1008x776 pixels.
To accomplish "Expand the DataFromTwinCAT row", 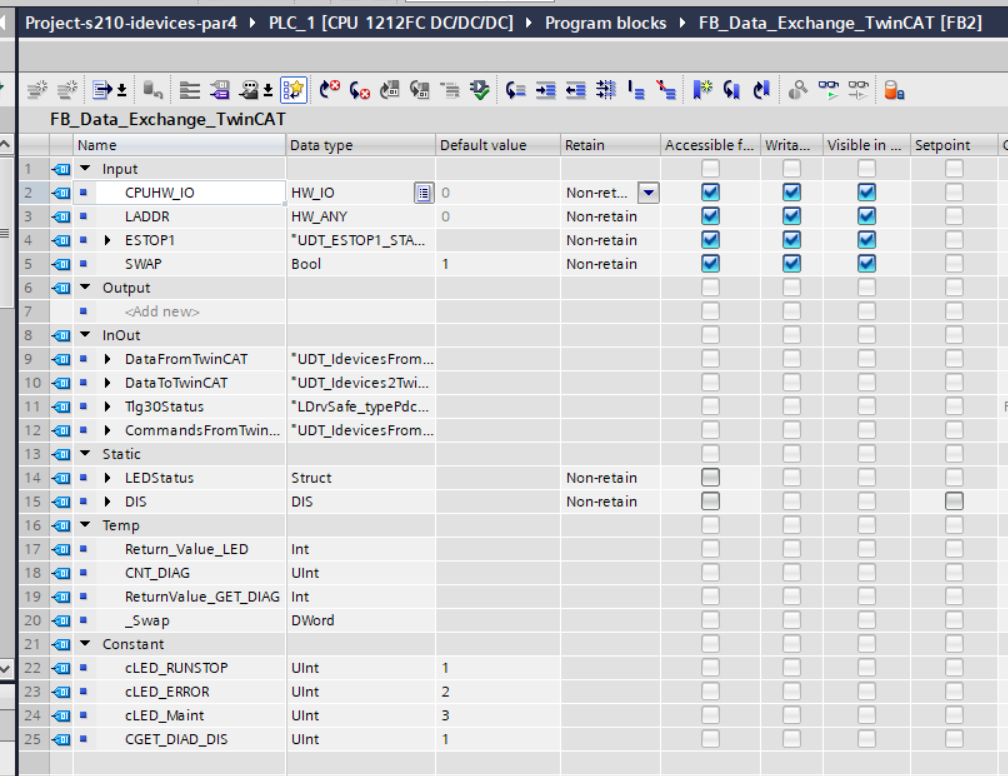I will 108,359.
